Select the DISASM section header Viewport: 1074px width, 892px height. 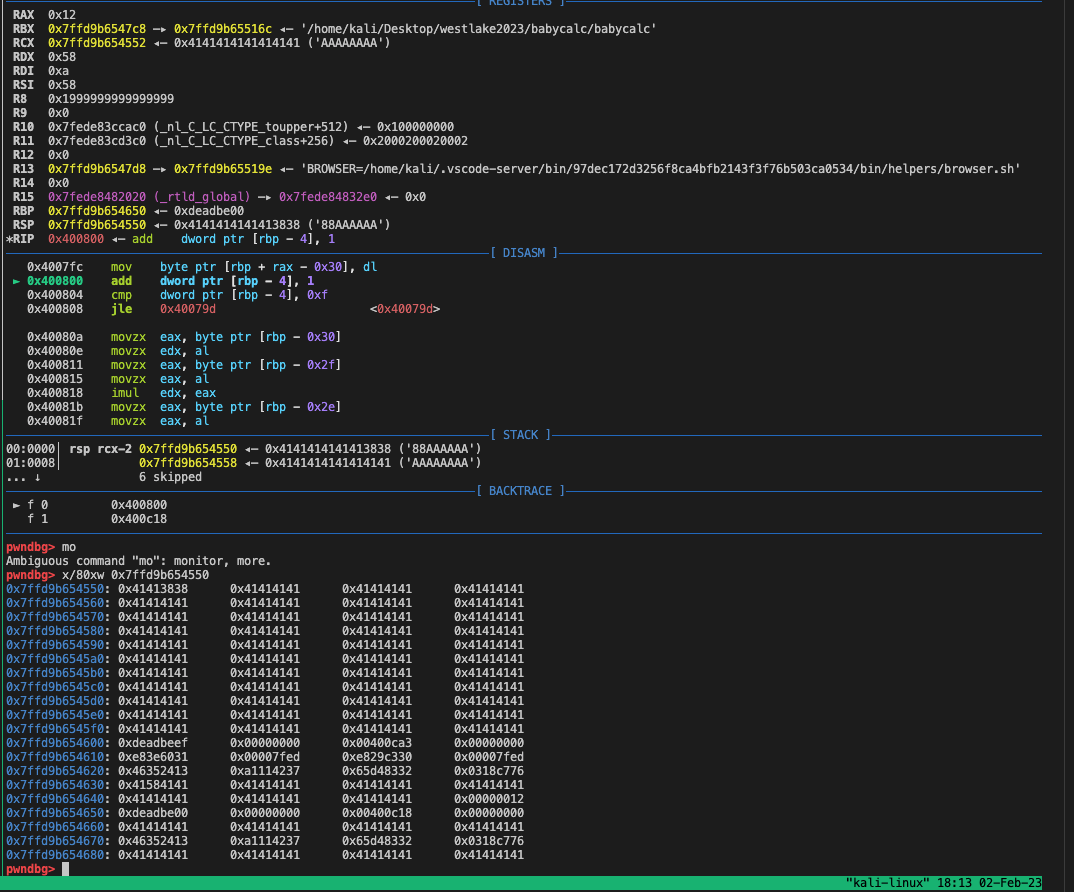click(x=524, y=253)
